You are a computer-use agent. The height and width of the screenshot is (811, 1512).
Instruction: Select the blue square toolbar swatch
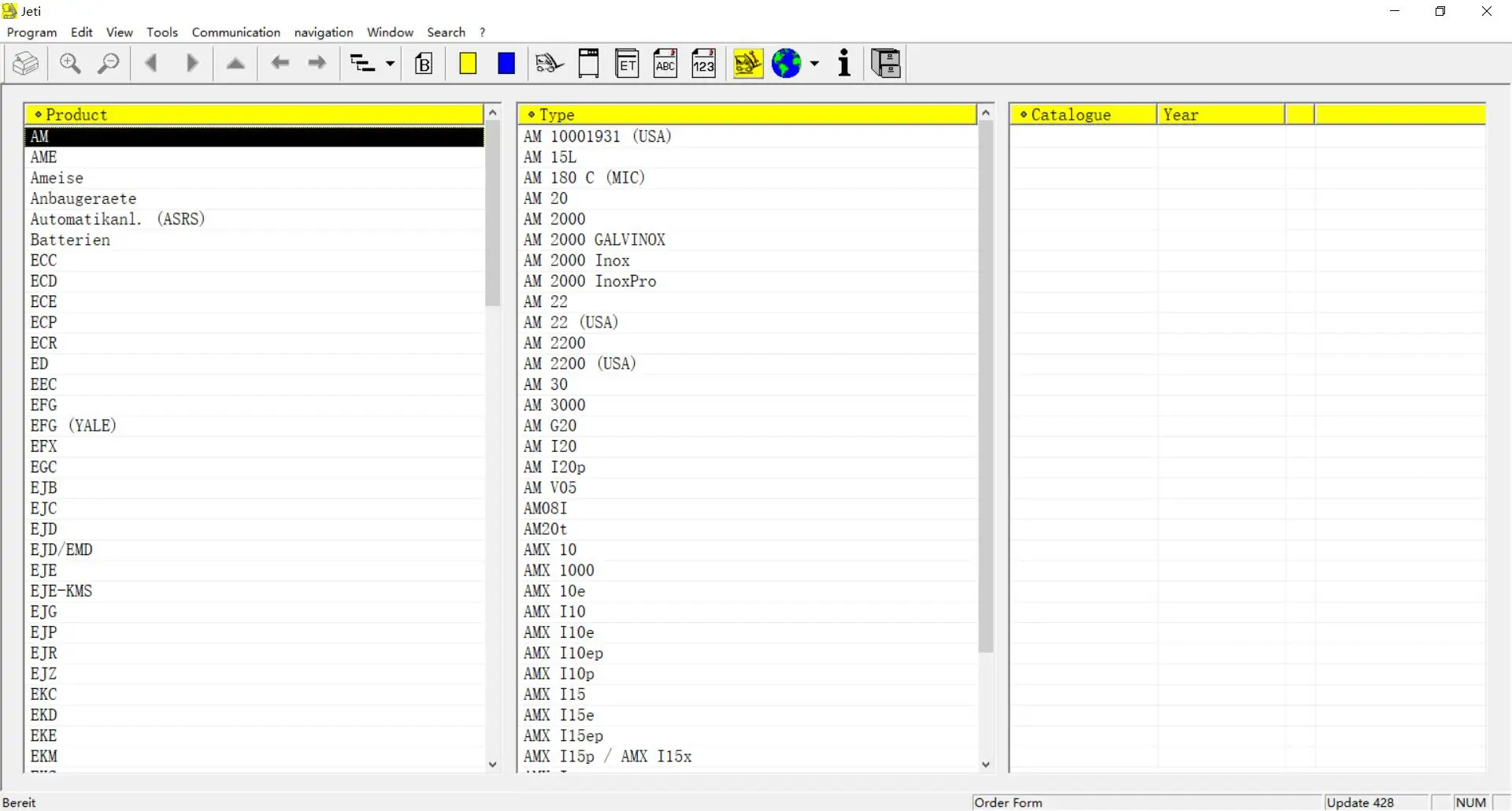pyautogui.click(x=506, y=63)
